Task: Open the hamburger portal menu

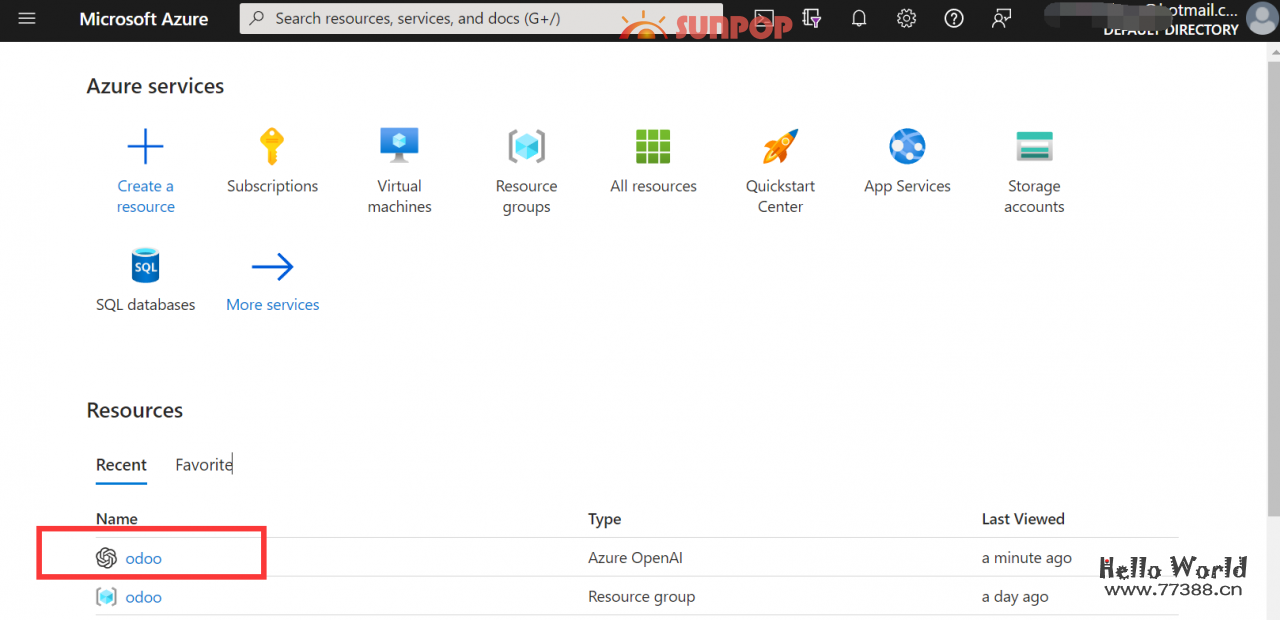Action: tap(27, 19)
